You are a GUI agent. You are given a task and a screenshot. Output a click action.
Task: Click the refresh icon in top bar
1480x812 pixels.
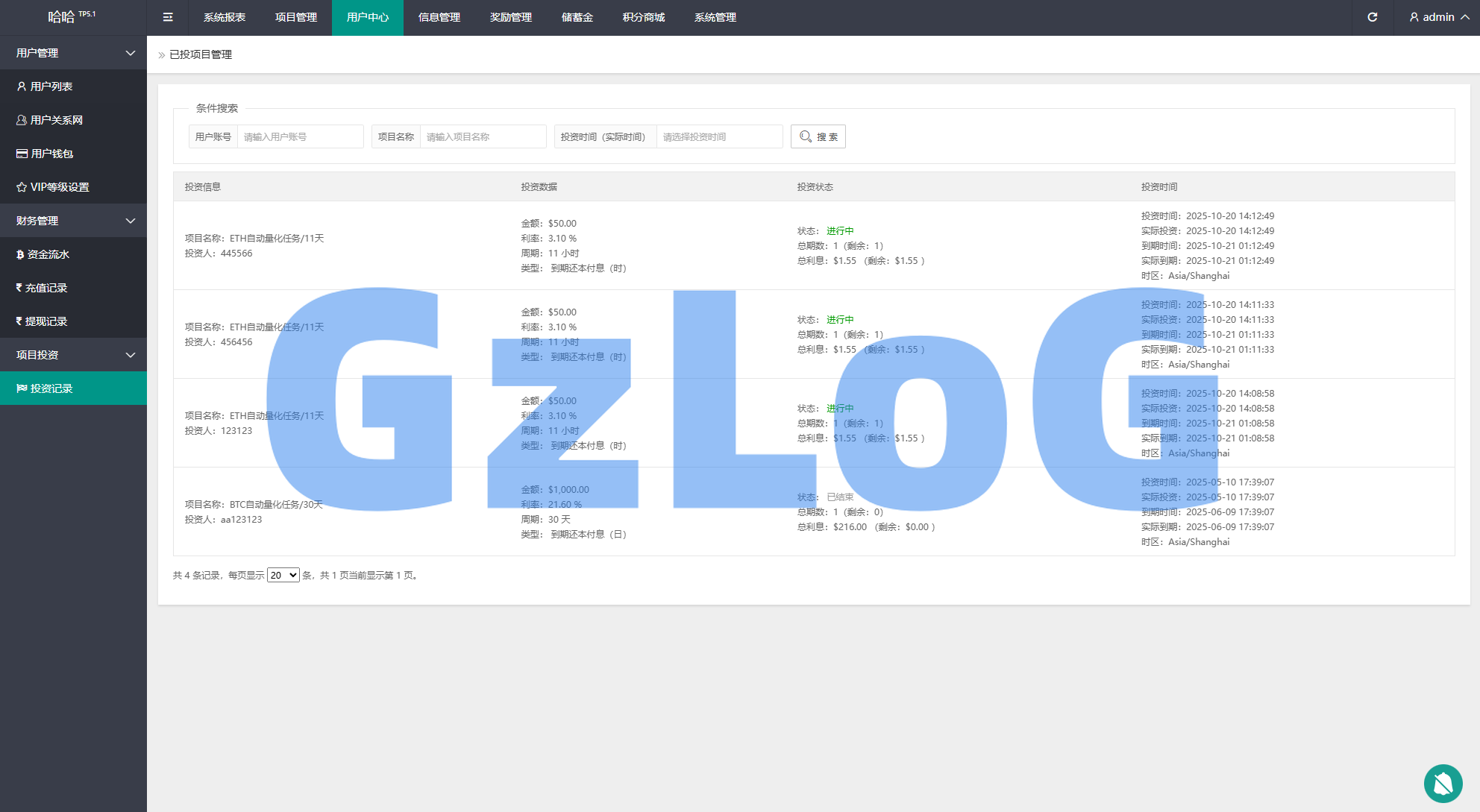pos(1372,17)
